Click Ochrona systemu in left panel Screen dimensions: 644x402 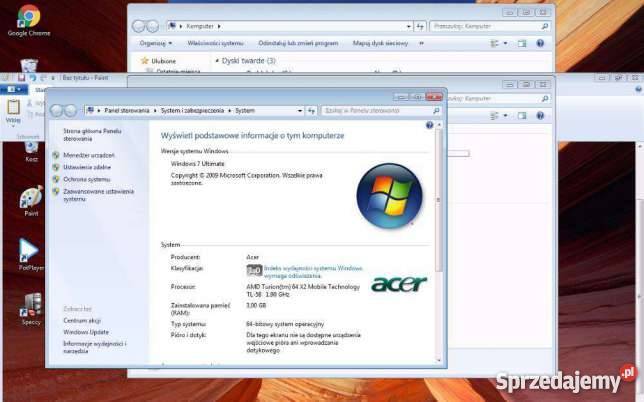87,179
